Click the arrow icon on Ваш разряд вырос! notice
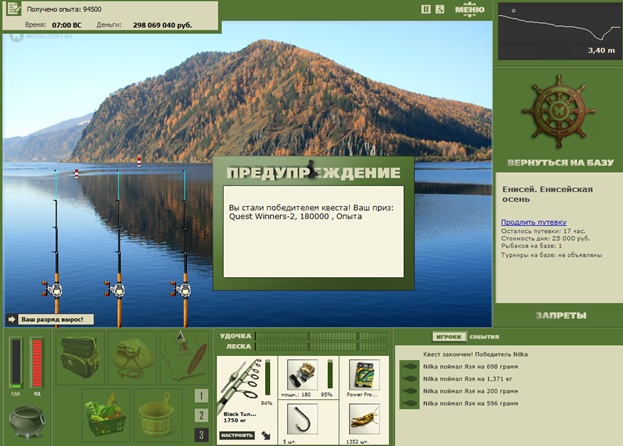 [12, 319]
